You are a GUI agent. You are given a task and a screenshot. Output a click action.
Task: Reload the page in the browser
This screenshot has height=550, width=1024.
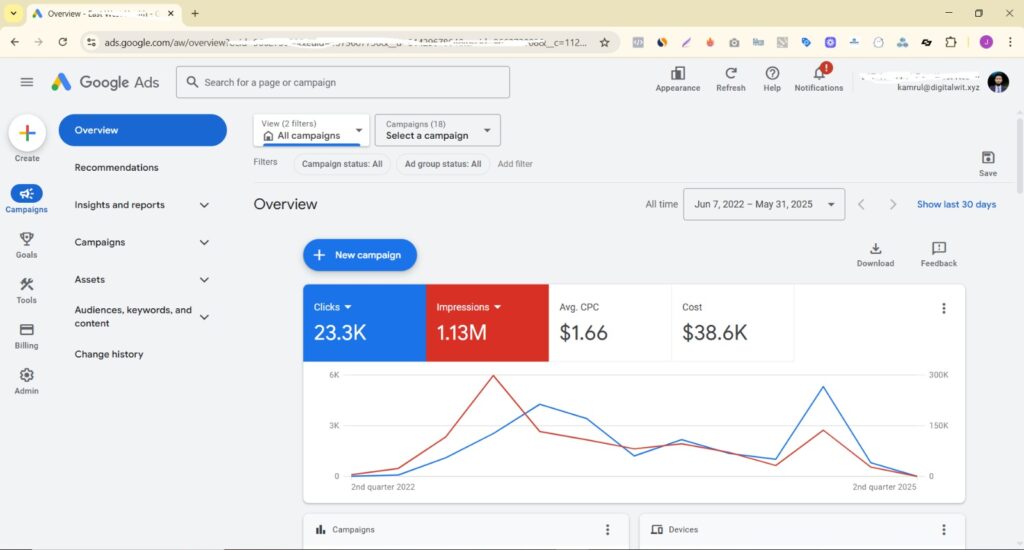(63, 42)
